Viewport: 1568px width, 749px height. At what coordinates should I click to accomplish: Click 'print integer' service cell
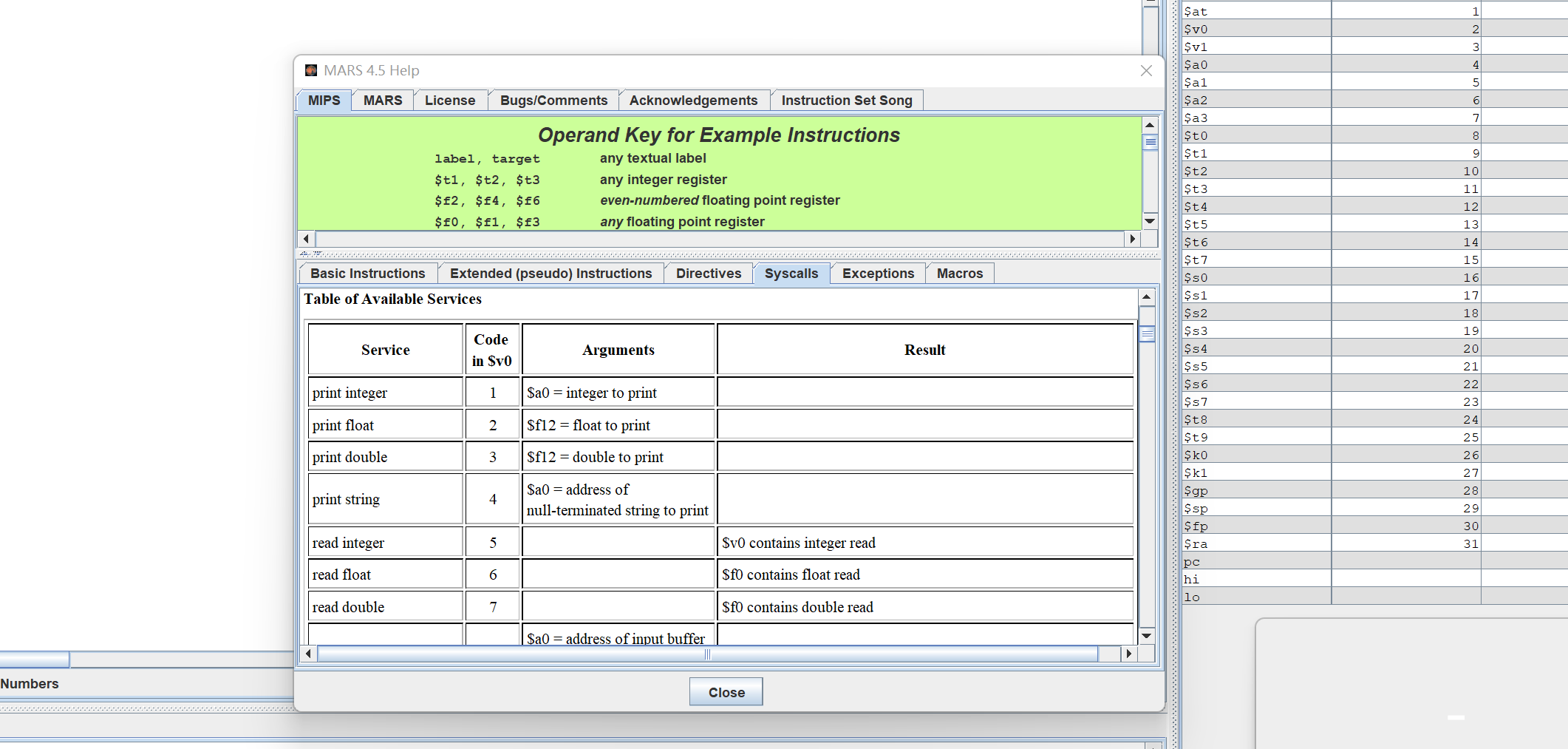click(386, 393)
